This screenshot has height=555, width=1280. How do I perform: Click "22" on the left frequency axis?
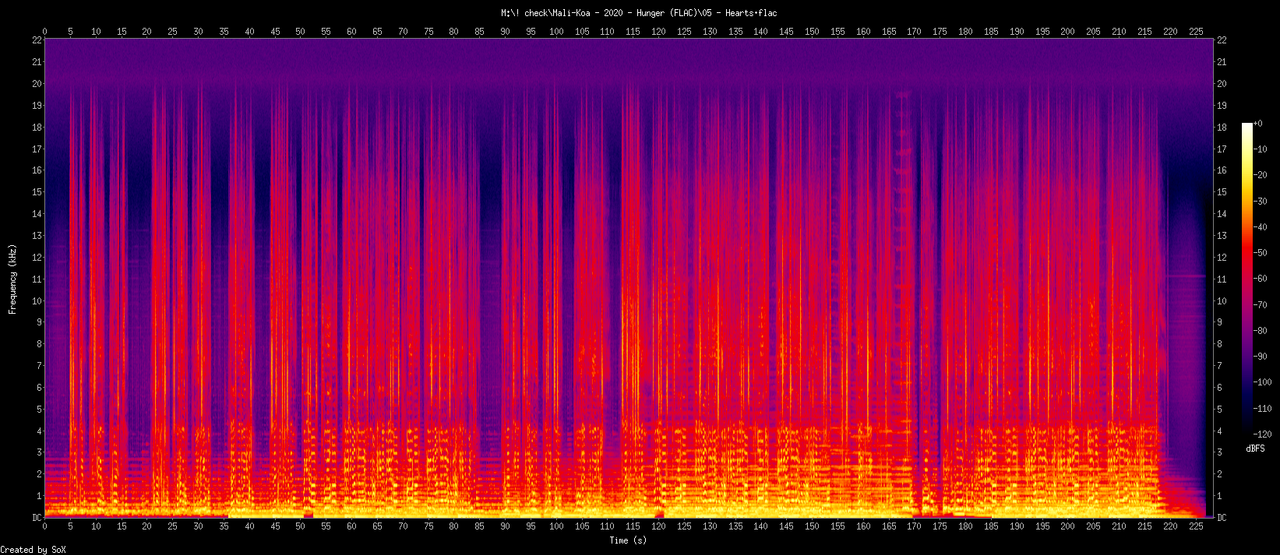tap(36, 39)
